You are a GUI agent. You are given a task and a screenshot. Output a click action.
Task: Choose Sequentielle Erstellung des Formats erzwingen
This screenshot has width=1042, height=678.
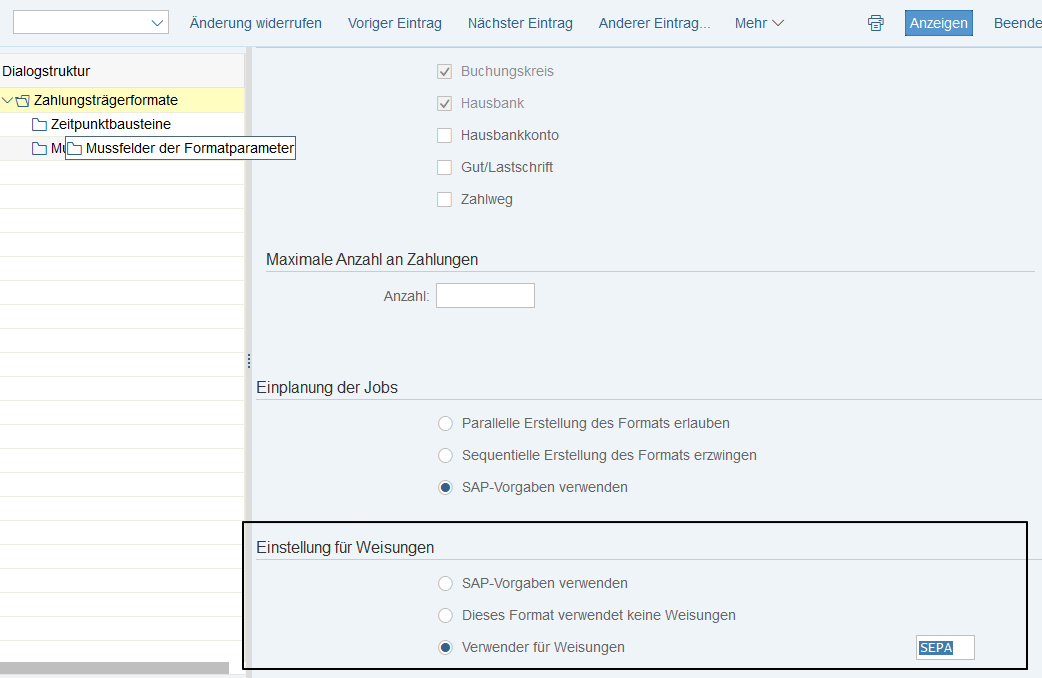[x=446, y=455]
